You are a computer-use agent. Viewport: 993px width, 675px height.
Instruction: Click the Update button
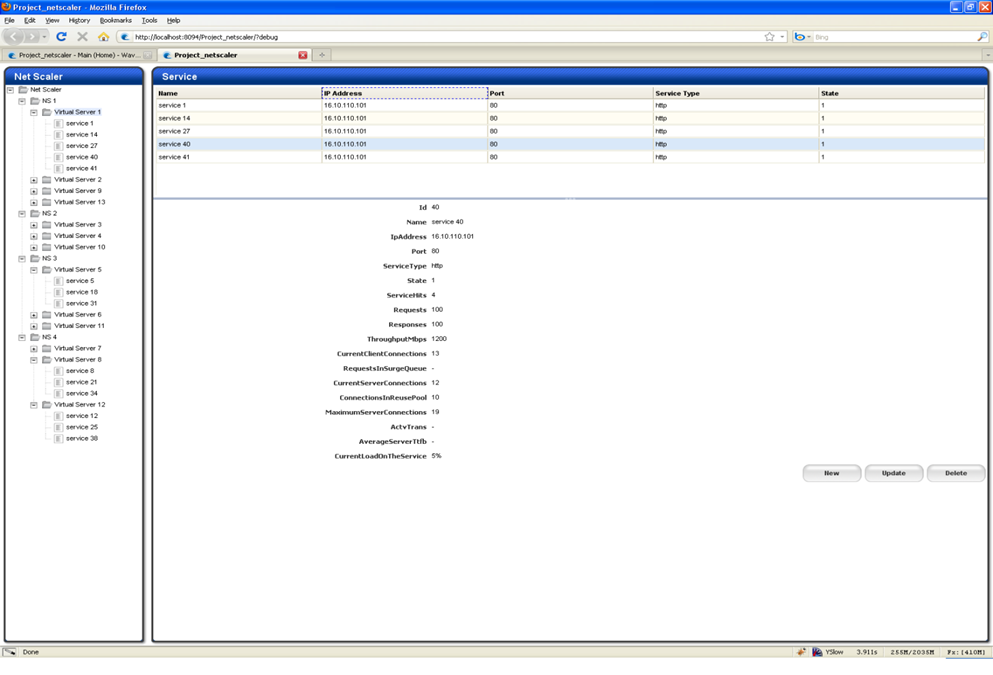coord(893,473)
